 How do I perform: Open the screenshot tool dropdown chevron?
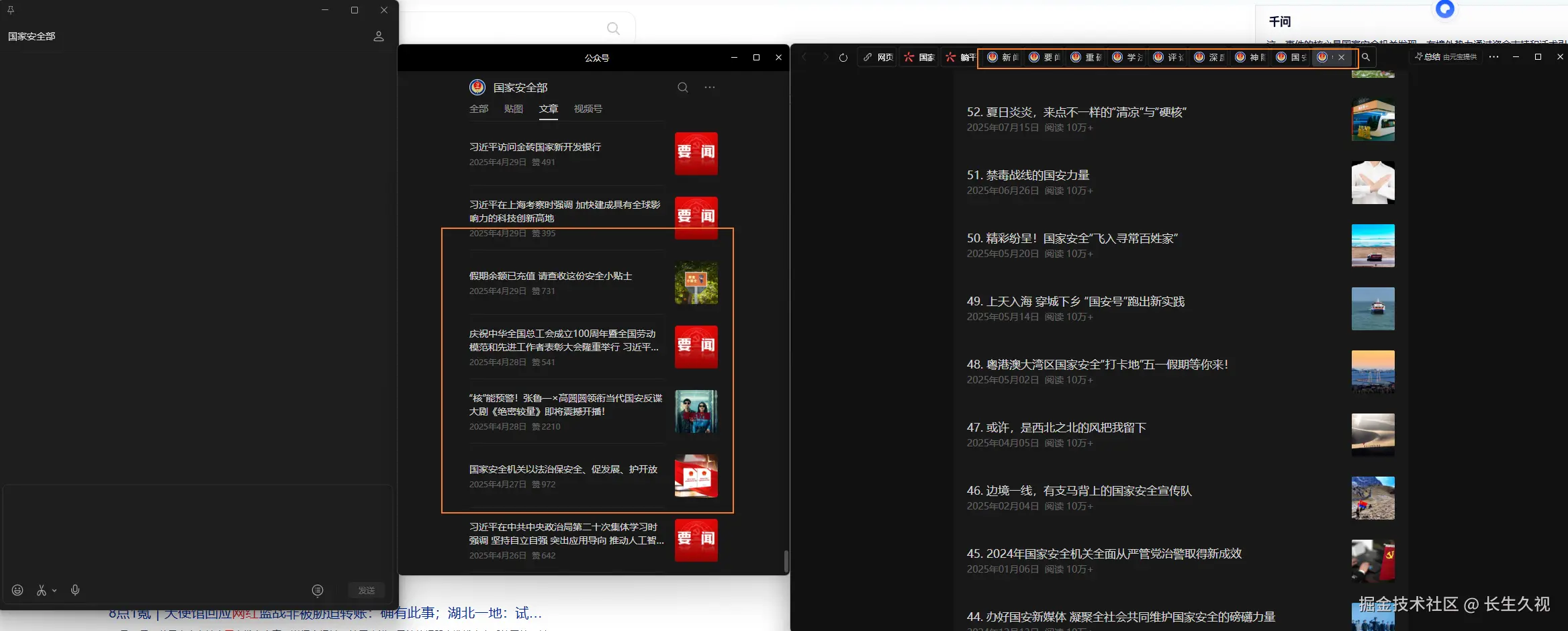53,590
